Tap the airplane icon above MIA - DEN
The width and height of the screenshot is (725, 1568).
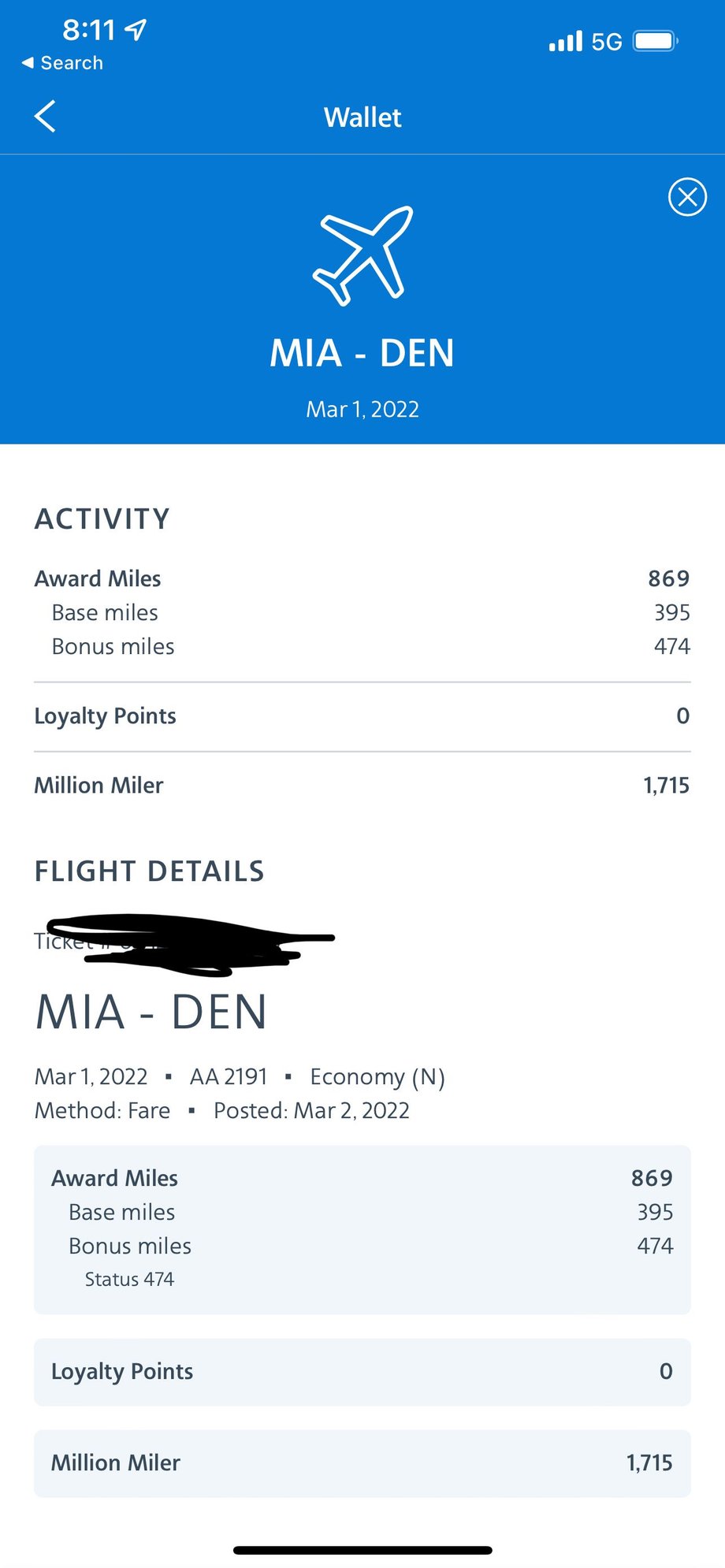363,255
